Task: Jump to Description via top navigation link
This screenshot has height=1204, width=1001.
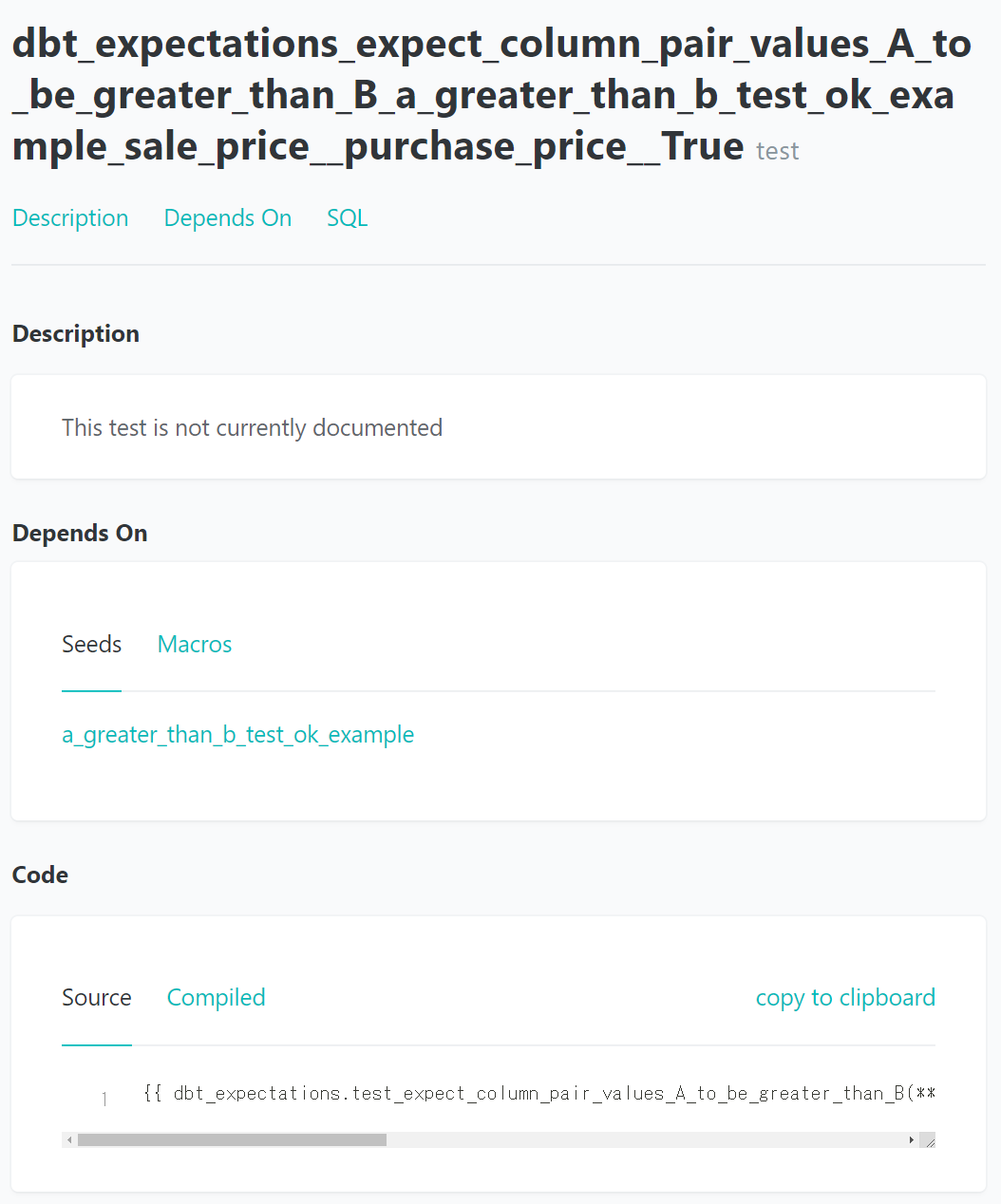Action: click(x=70, y=218)
